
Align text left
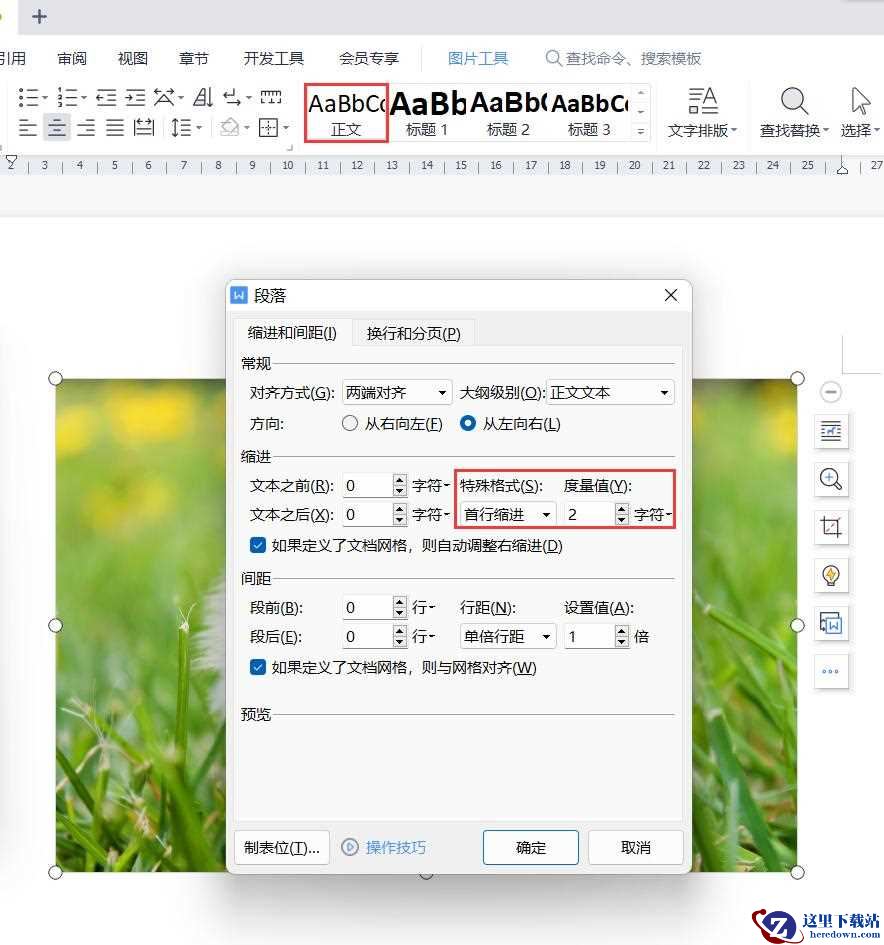(28, 127)
